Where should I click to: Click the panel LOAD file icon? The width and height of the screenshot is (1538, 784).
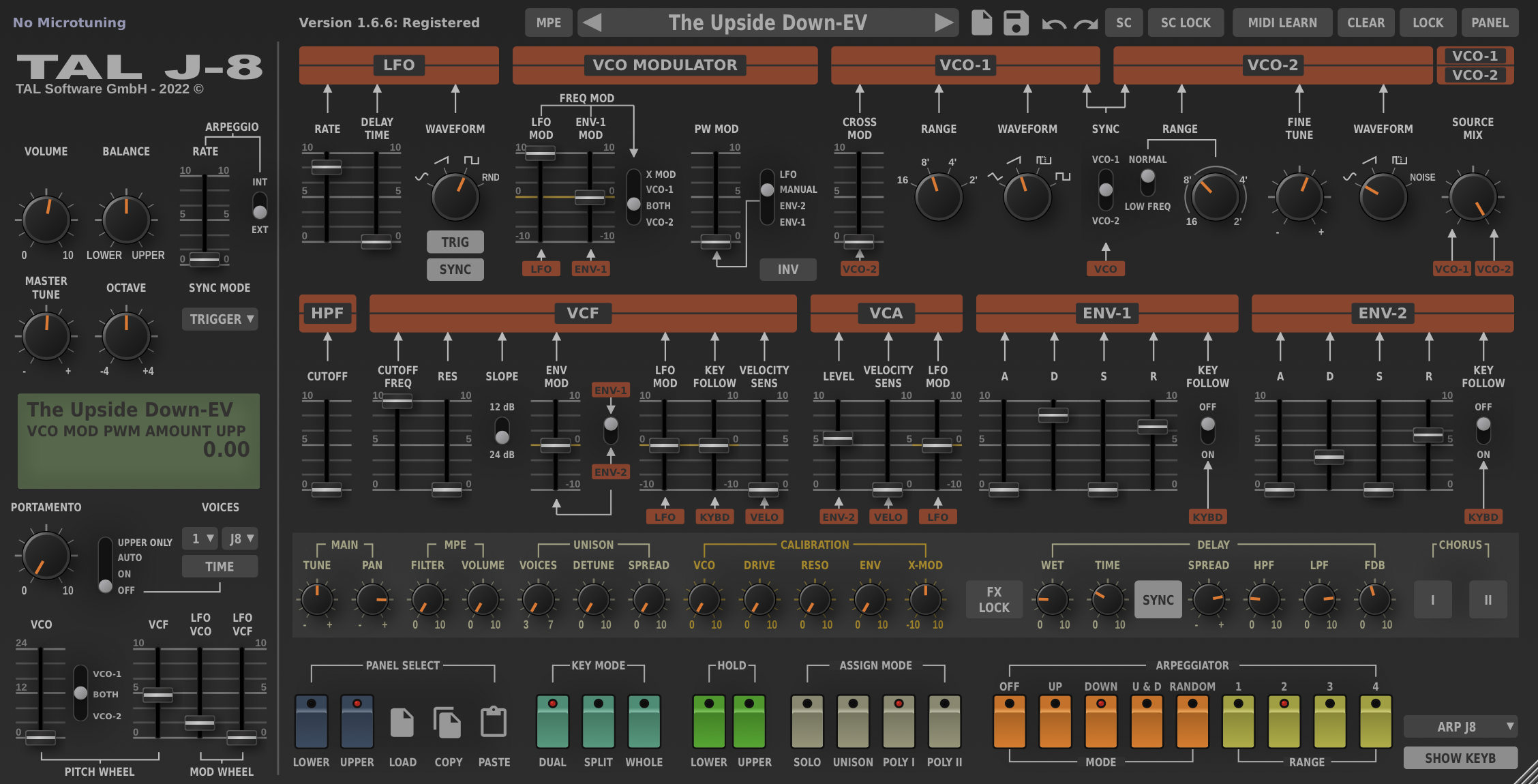tap(402, 722)
